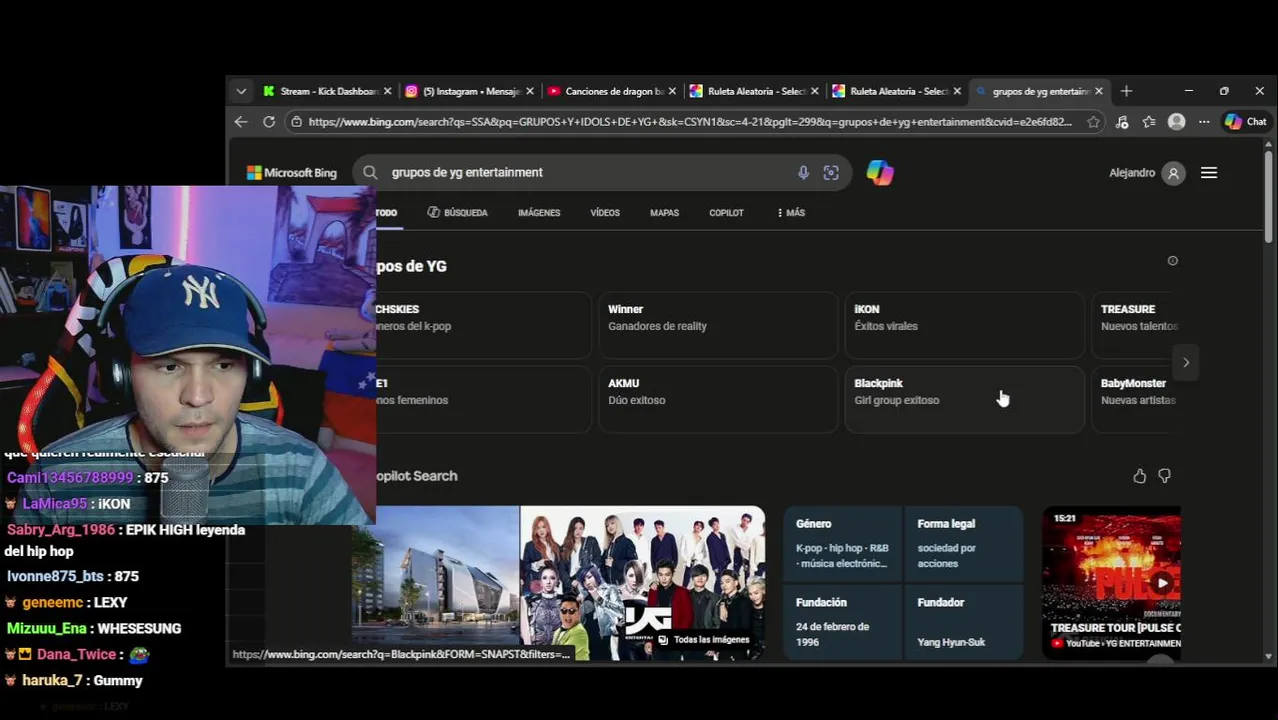Open the YG artists collage image
Screen dimensions: 1278x720
(x=643, y=583)
